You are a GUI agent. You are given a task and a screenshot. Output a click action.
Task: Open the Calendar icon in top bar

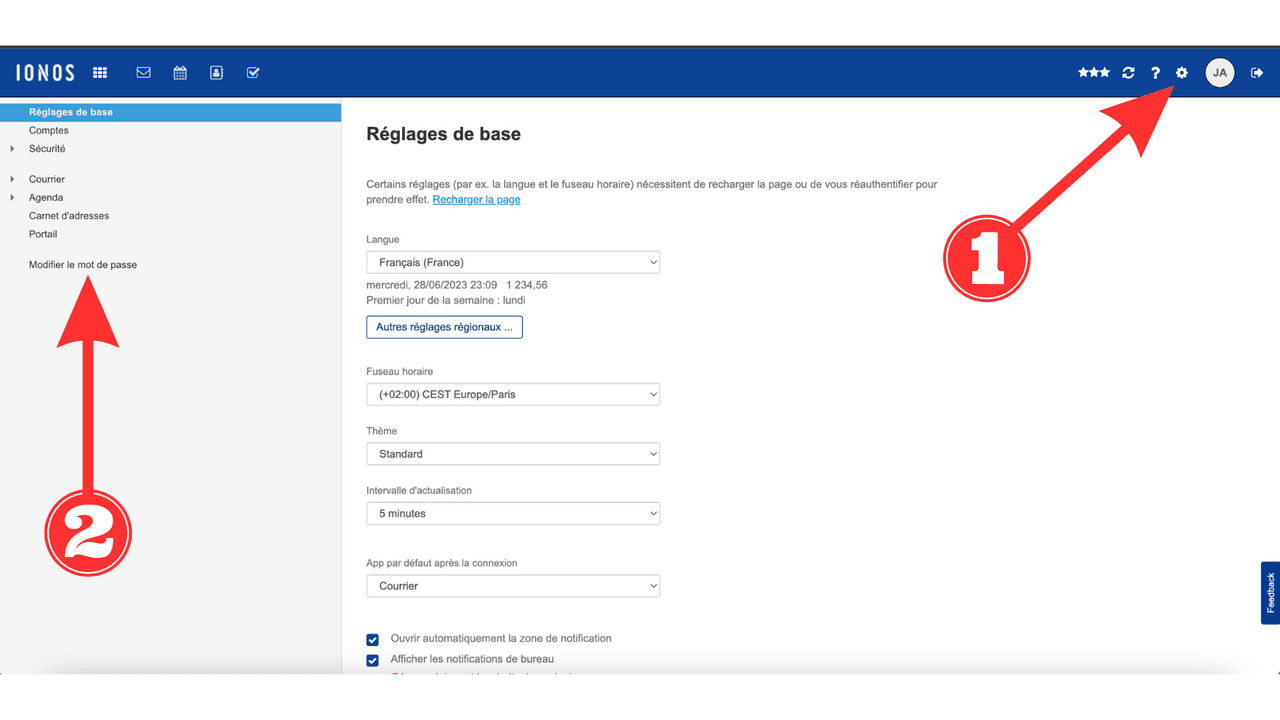point(180,73)
